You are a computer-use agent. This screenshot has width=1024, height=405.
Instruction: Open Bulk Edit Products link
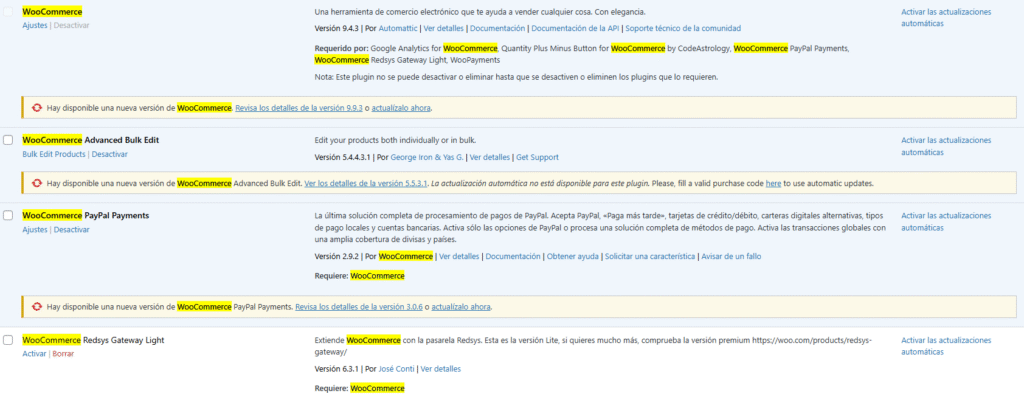[x=53, y=154]
